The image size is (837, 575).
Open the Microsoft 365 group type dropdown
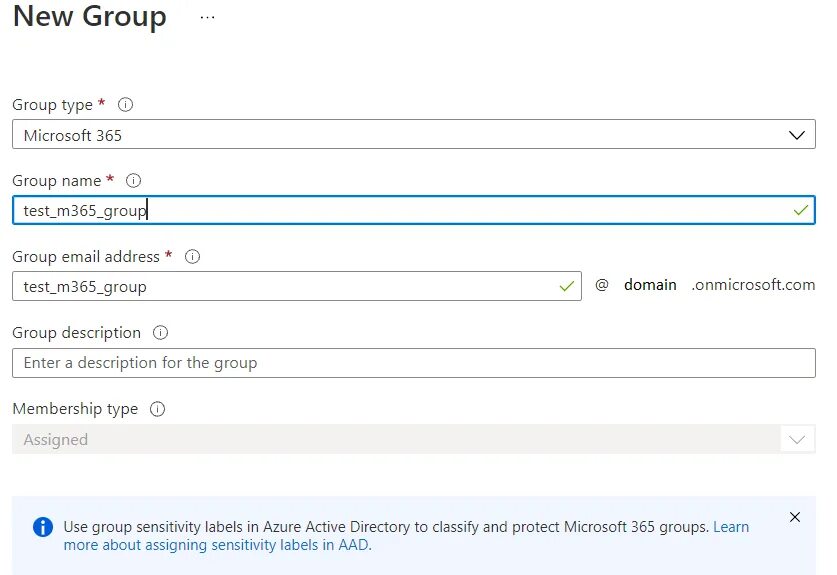tap(414, 134)
